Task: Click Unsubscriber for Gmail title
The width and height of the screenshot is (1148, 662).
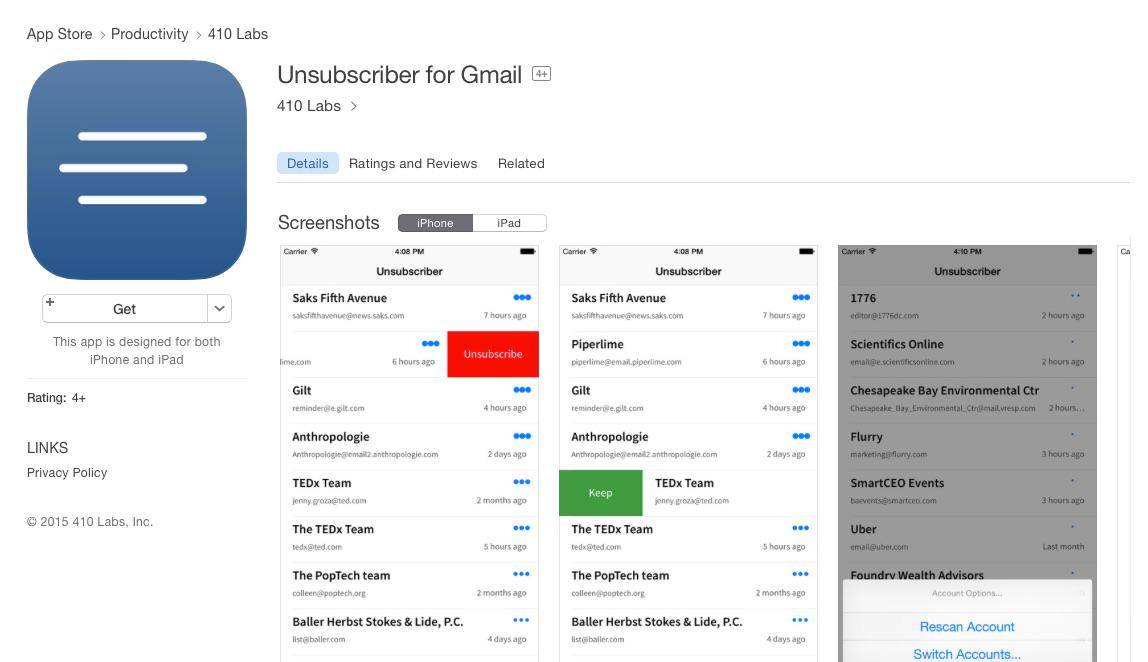Action: click(399, 75)
